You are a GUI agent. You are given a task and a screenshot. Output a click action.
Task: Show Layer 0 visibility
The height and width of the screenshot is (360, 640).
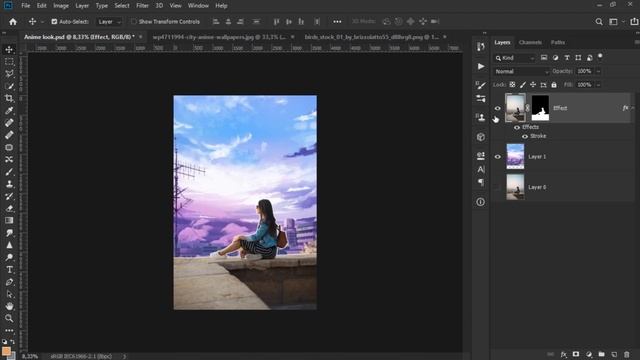point(497,187)
